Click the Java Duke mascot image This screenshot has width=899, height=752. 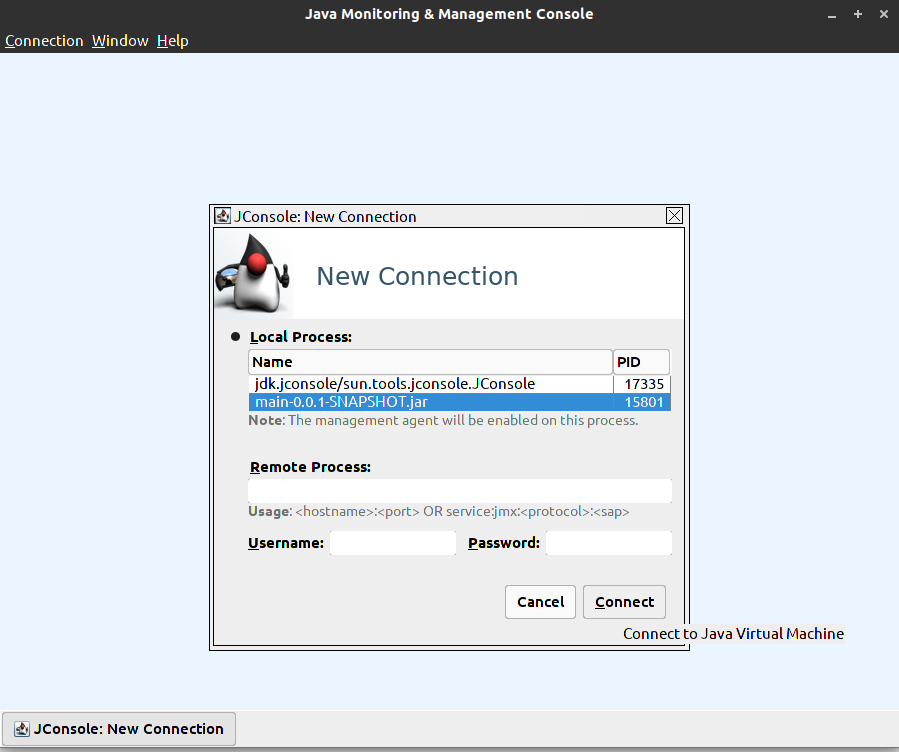253,274
